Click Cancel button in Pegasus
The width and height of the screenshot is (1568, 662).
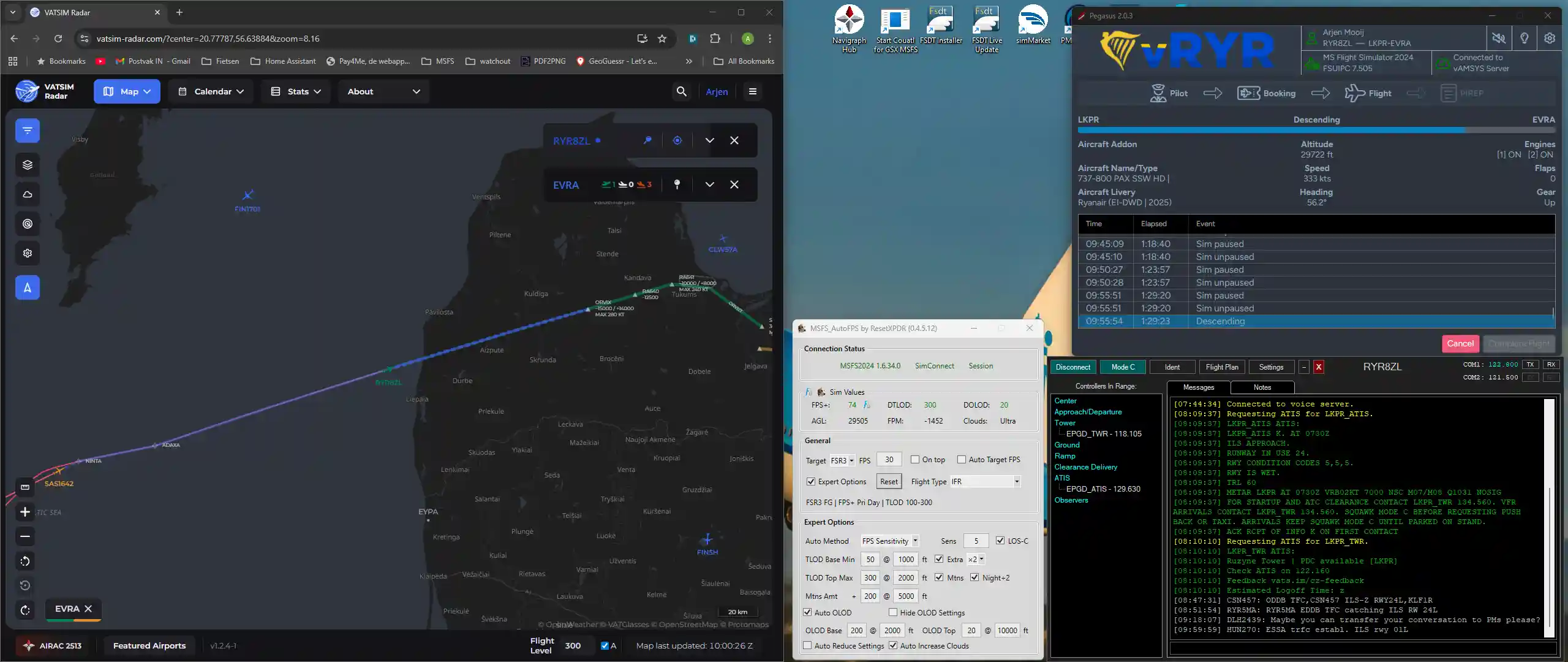[x=1460, y=343]
